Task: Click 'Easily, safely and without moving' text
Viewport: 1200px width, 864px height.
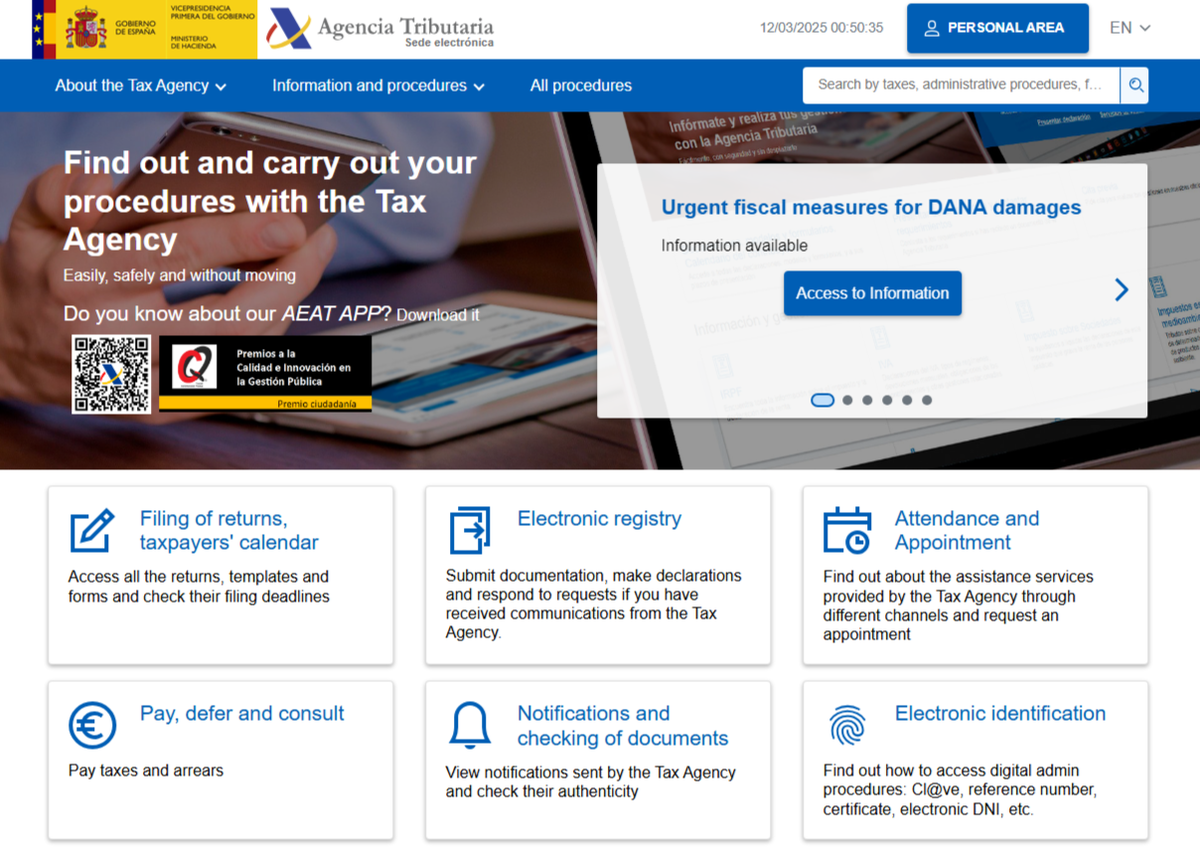Action: (x=179, y=275)
